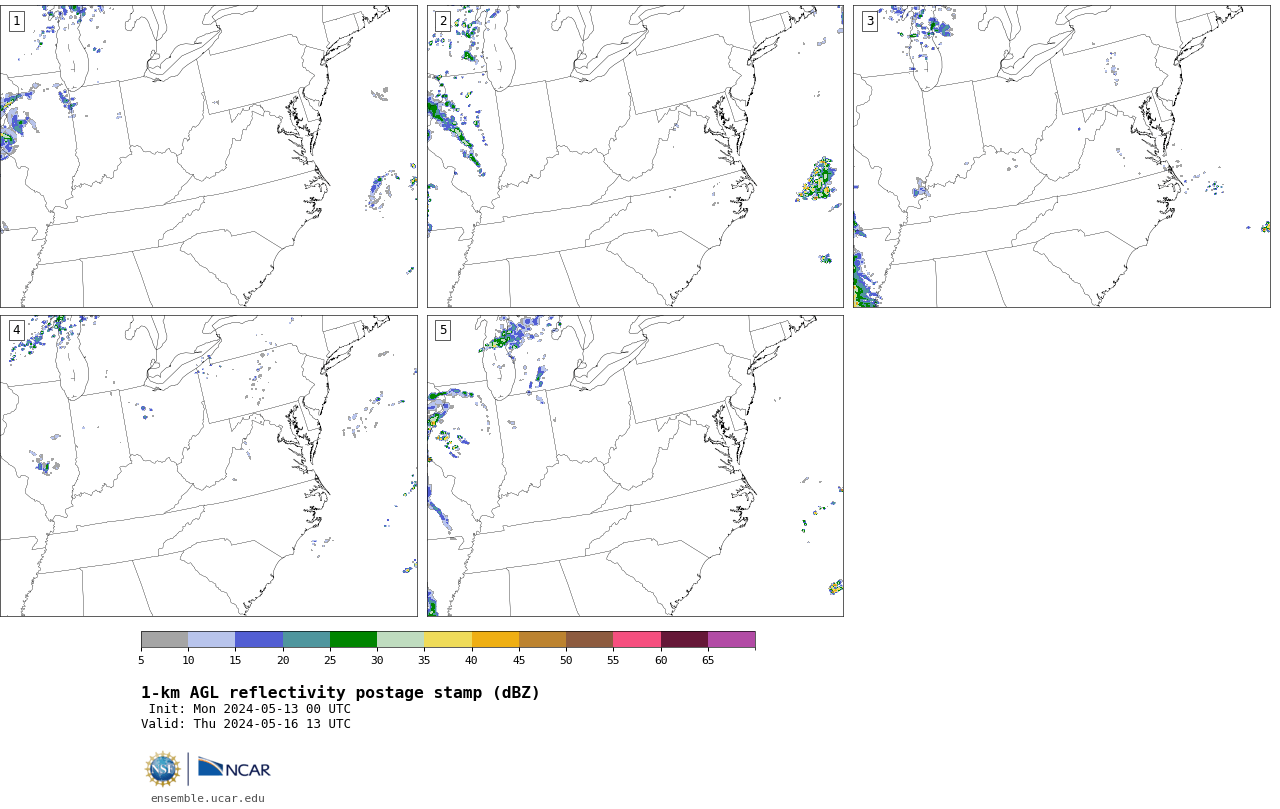Open ensemble member 1 map panel

pyautogui.click(x=208, y=156)
